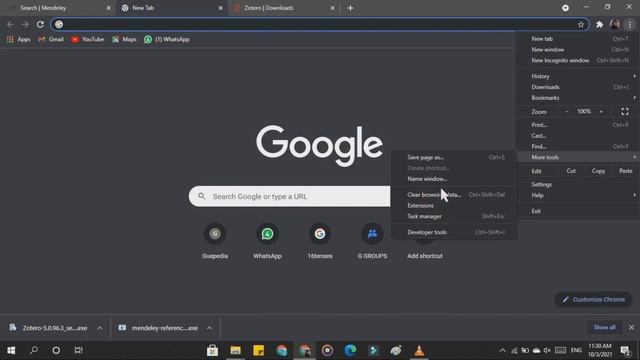Launch VLC media player from taskbar
This screenshot has width=640, height=360.
pos(419,350)
